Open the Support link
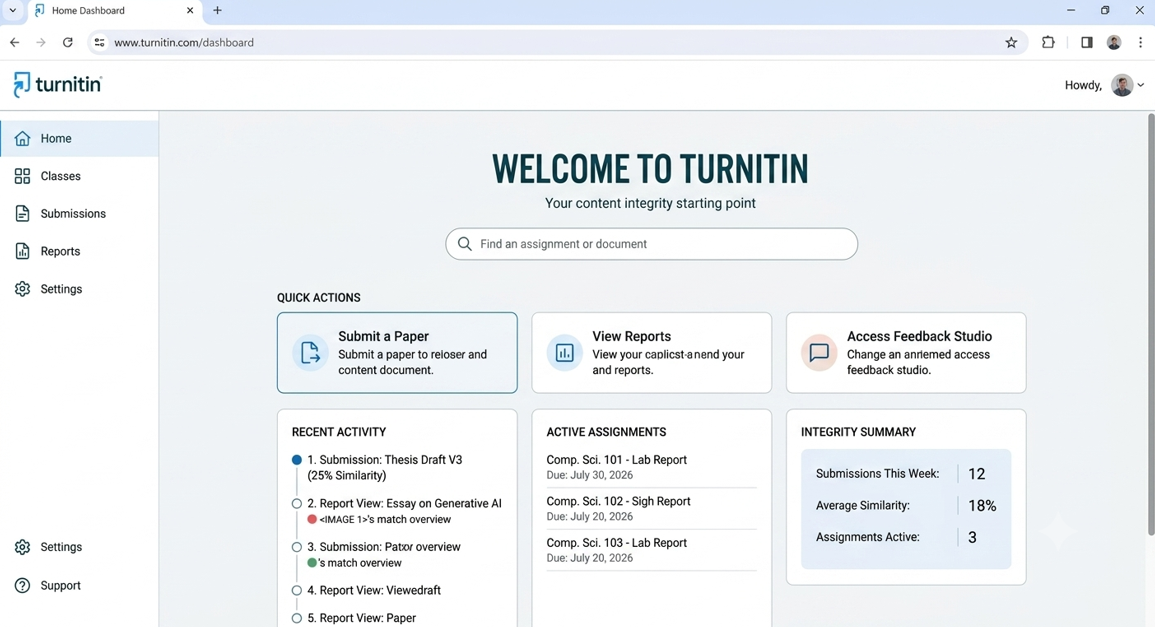The image size is (1155, 627). 60,586
